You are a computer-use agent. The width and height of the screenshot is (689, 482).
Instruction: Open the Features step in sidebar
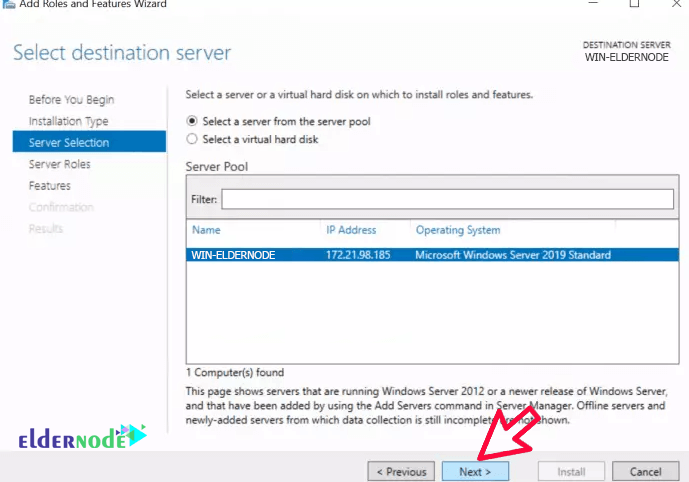(50, 186)
